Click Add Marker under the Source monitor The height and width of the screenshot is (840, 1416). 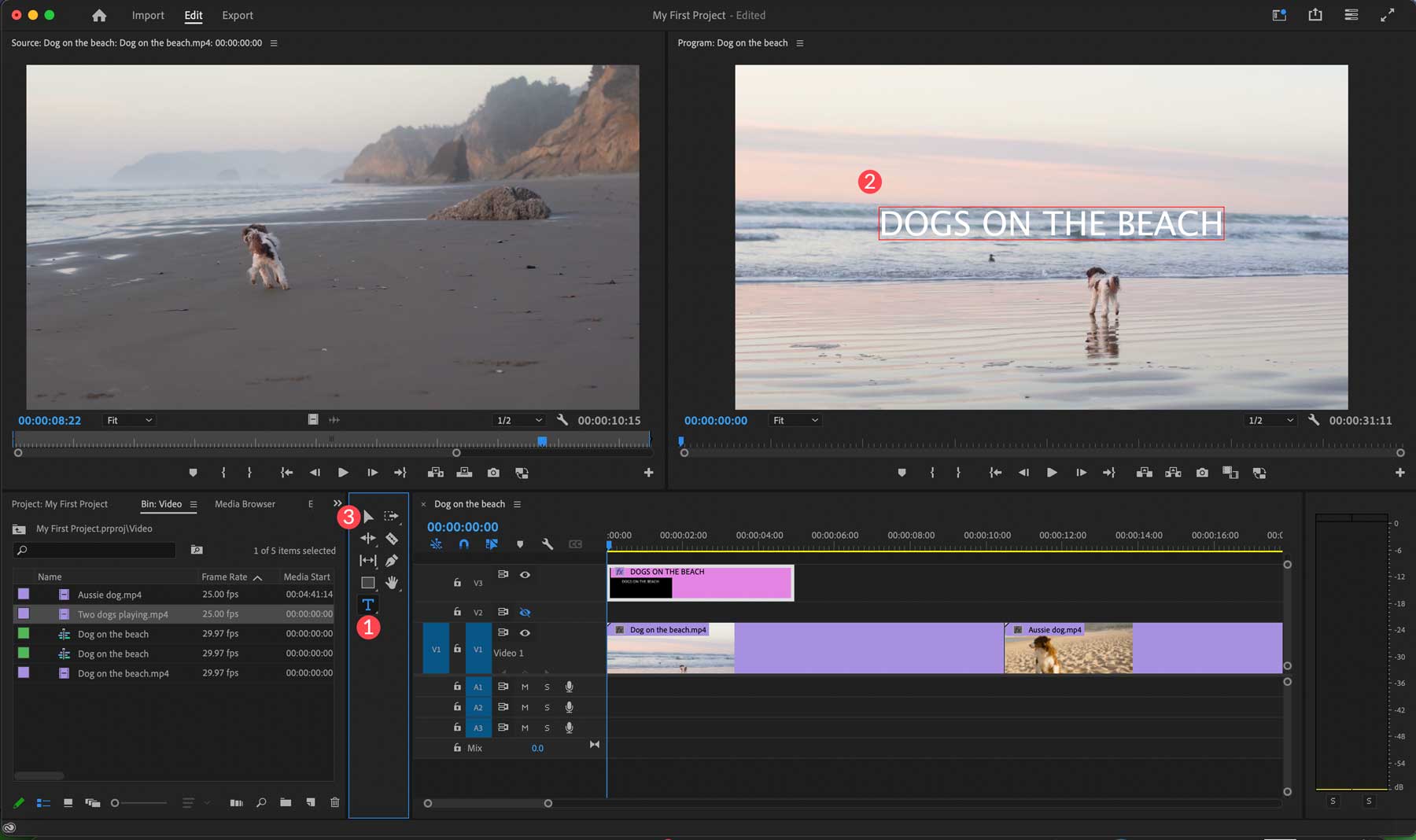(193, 472)
